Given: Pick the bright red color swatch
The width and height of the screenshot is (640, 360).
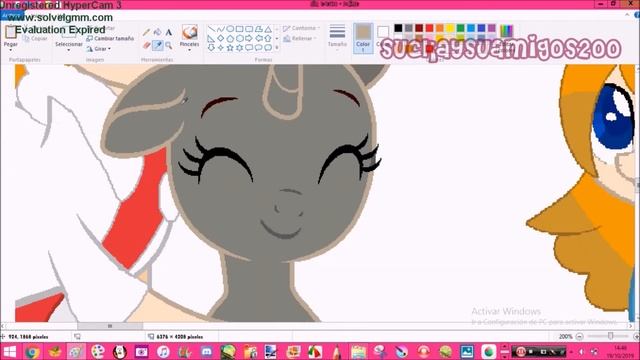Looking at the screenshot, I should (x=429, y=28).
